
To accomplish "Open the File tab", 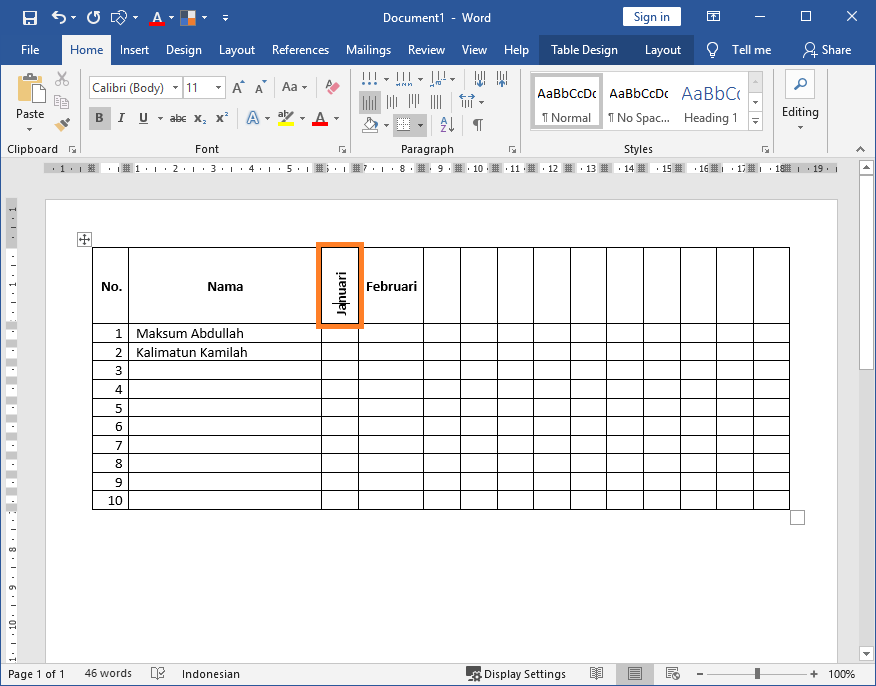I will tap(30, 50).
